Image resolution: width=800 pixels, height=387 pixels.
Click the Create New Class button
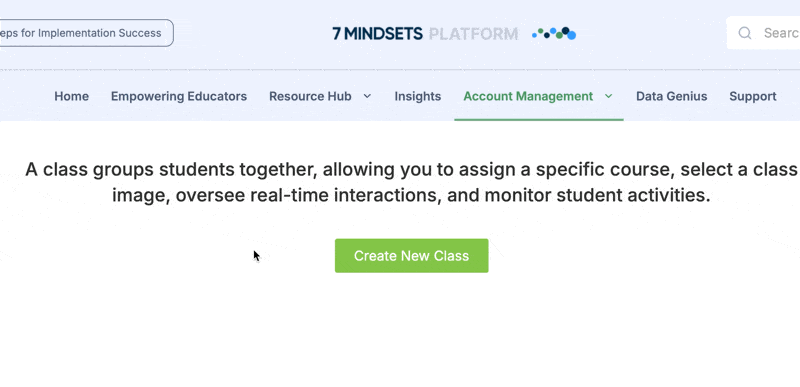click(412, 255)
